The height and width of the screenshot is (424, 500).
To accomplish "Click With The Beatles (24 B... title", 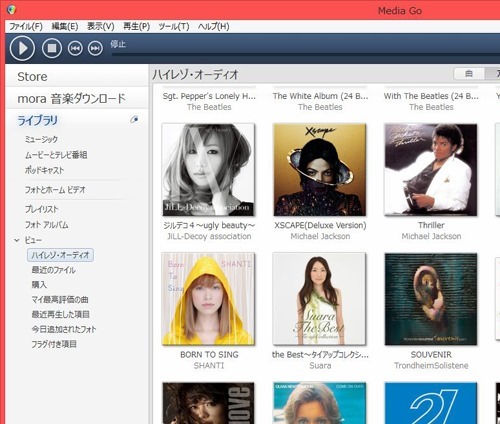I will coord(431,96).
